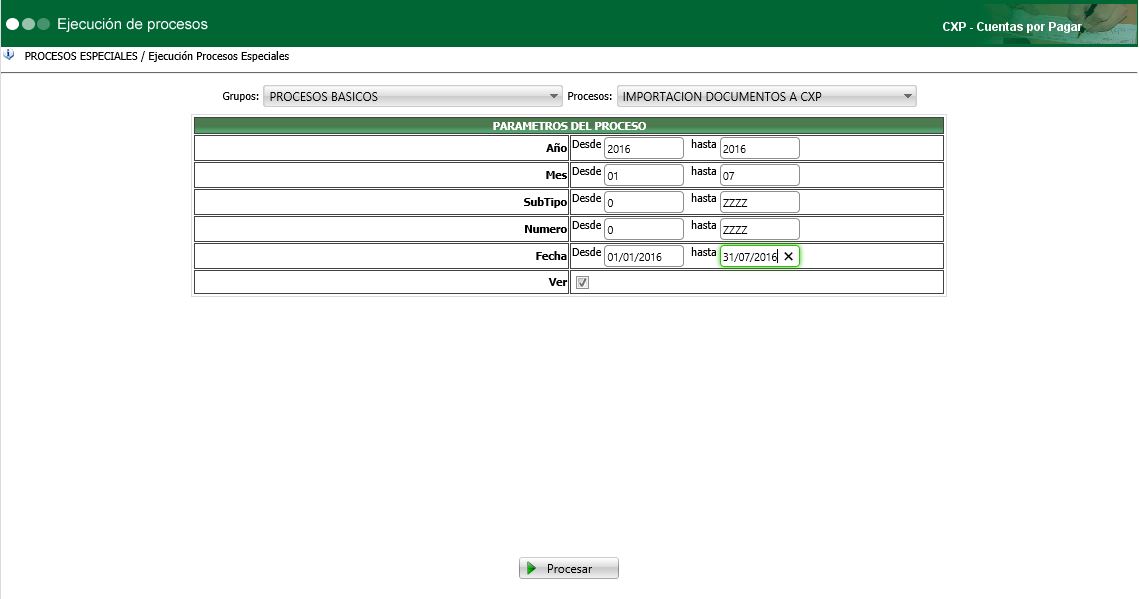Click the PROCESOS ESPECIALES breadcrumb text
The width and height of the screenshot is (1139, 599).
[81, 56]
